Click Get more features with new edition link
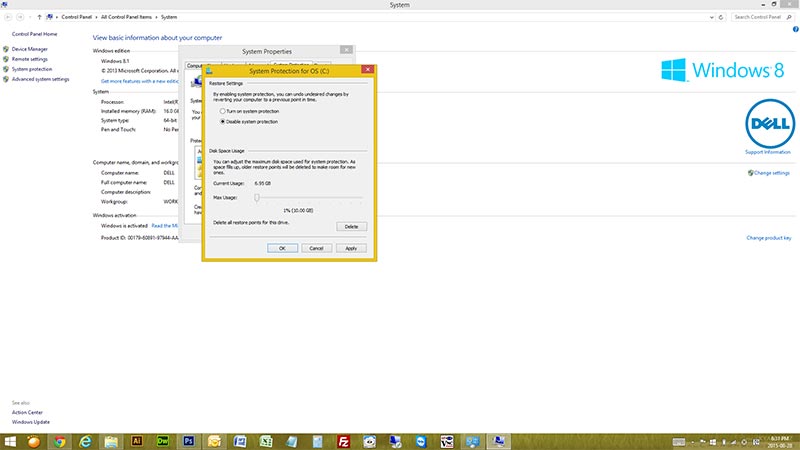800x450 pixels. tap(140, 81)
